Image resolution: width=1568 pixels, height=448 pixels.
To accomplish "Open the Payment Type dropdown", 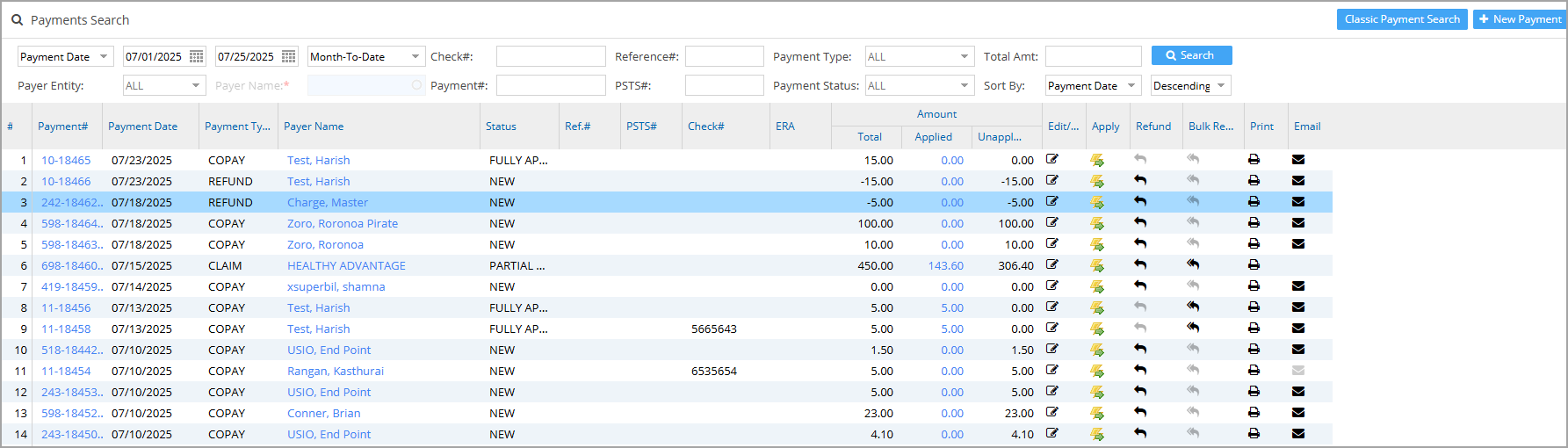I will (x=920, y=56).
